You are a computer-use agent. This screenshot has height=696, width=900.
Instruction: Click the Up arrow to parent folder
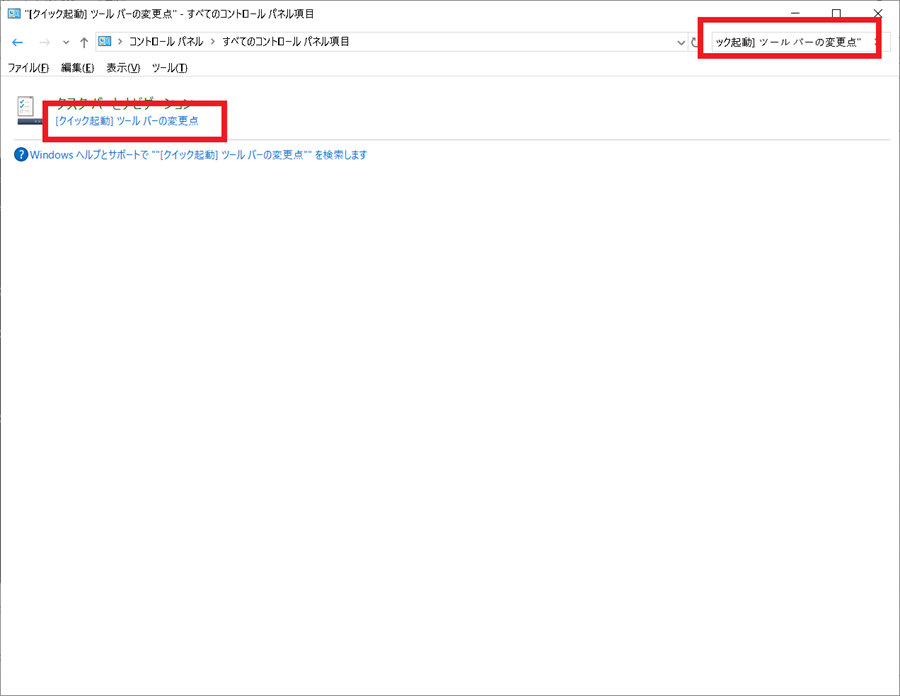[84, 42]
